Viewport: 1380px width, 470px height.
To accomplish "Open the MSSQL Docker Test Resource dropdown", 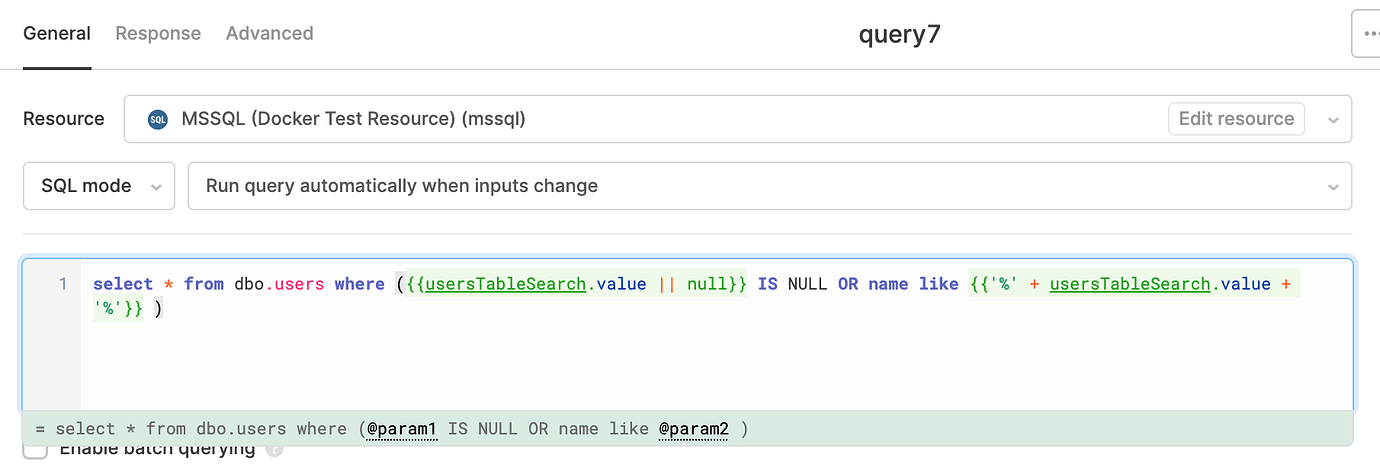I will click(x=640, y=119).
